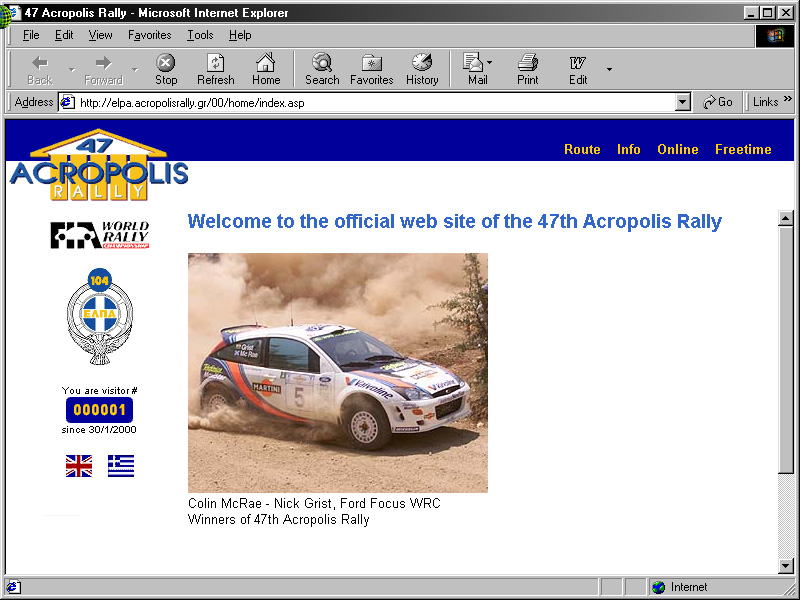The image size is (800, 600).
Task: Refresh the current page
Action: [216, 69]
